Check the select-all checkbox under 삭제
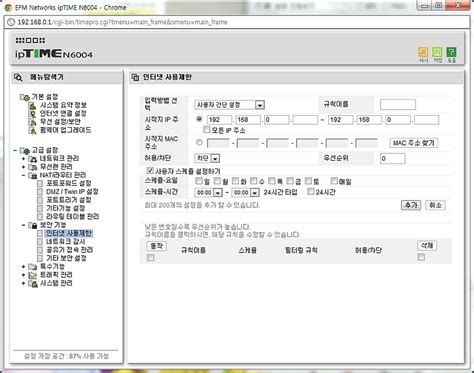474x373 pixels. pyautogui.click(x=421, y=257)
